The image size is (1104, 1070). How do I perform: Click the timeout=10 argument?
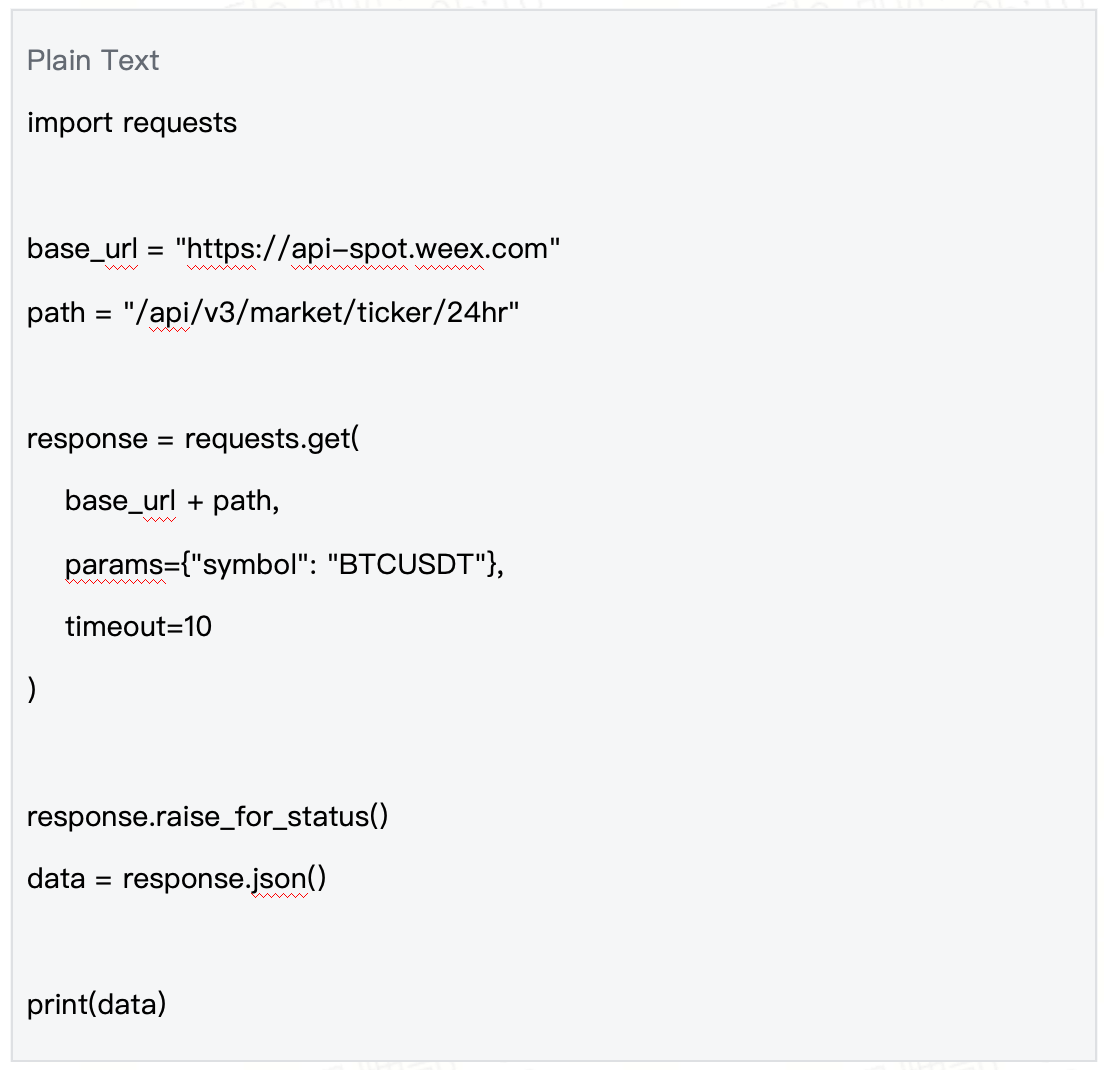[138, 627]
